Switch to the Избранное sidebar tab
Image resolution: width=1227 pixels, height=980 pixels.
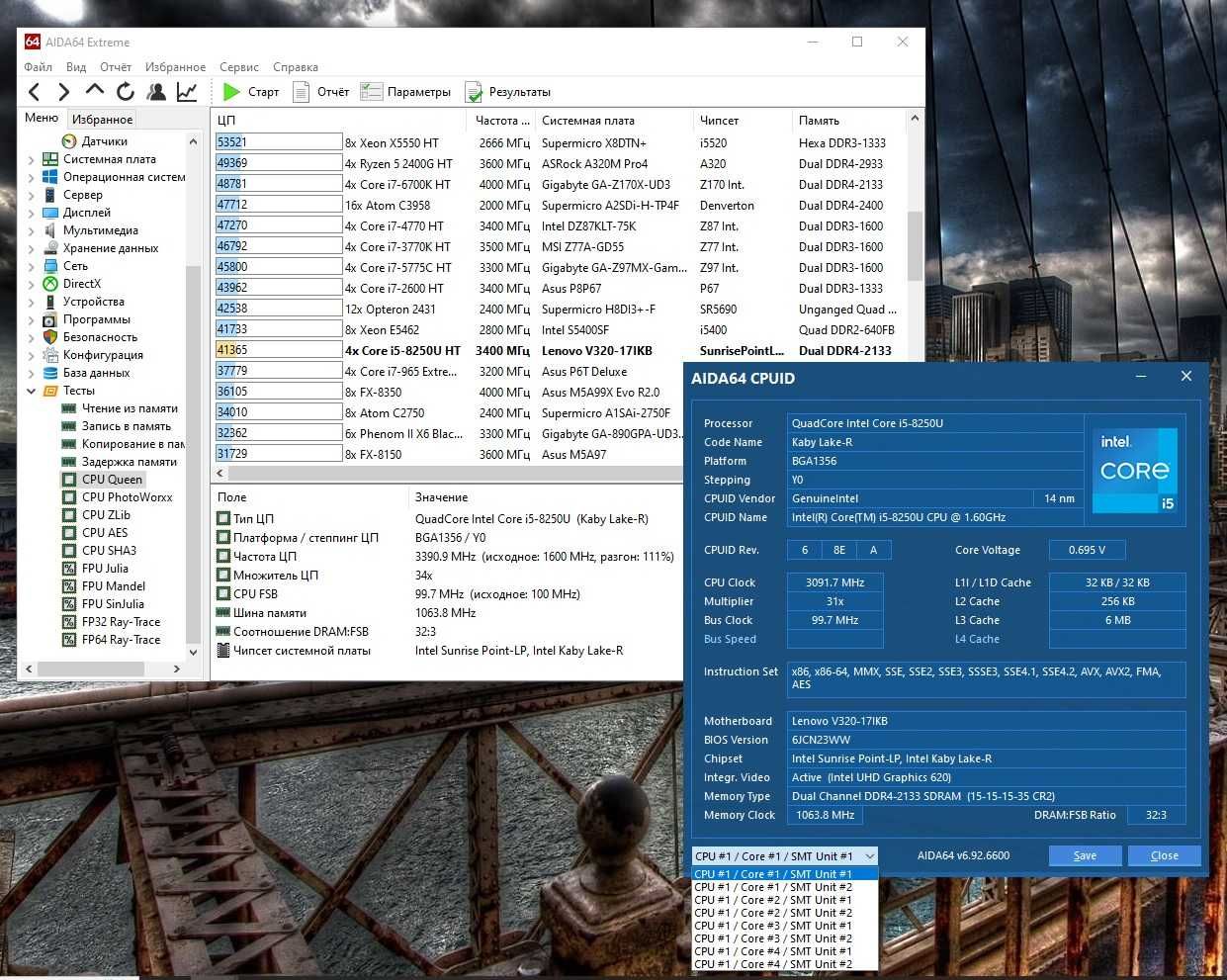click(x=102, y=119)
